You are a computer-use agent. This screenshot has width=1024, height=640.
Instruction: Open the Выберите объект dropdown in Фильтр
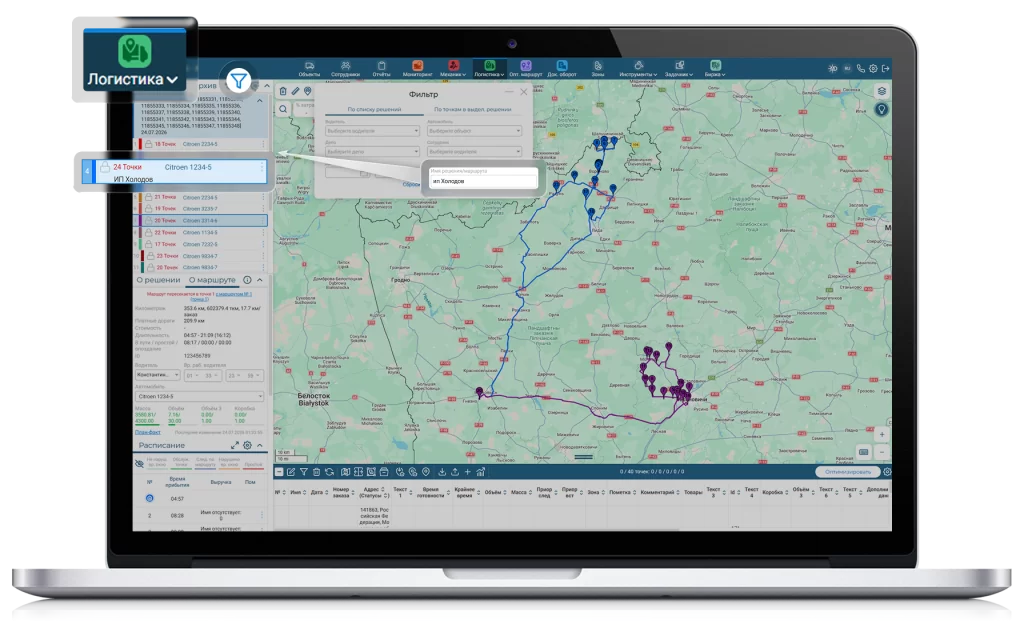[474, 131]
